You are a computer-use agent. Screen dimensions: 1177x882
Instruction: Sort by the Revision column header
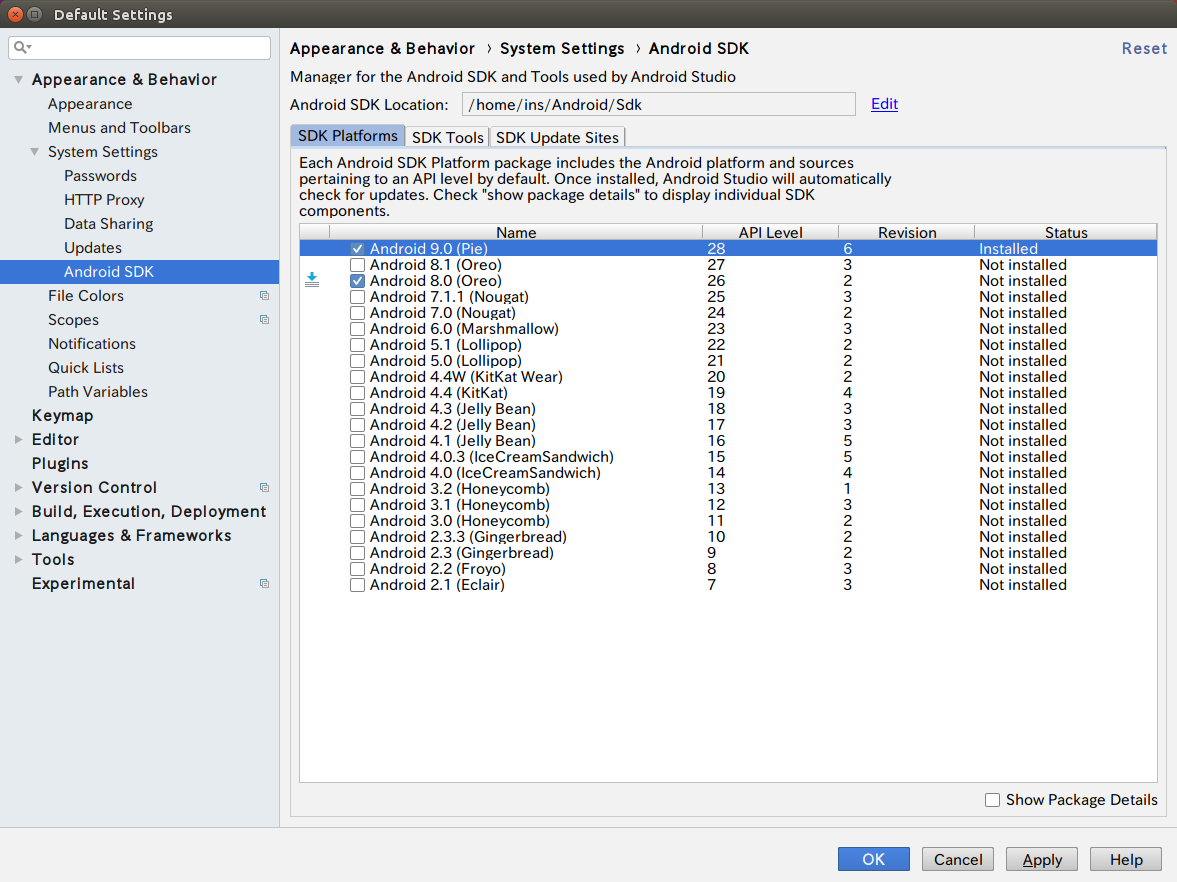coord(907,232)
